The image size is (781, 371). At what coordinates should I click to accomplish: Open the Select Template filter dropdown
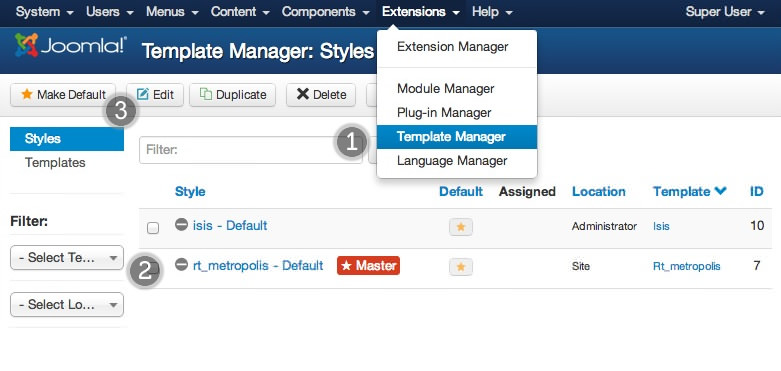click(67, 257)
